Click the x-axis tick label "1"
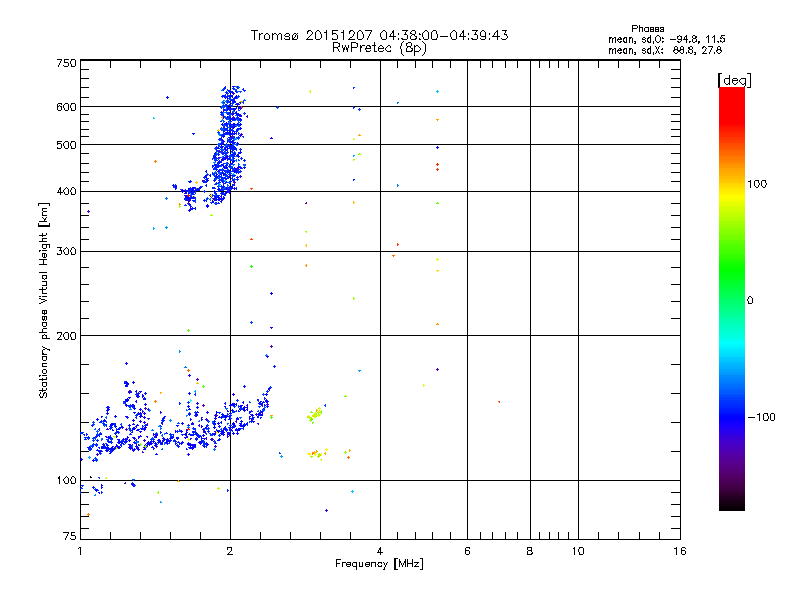Viewport: 800px width, 600px height. (x=80, y=551)
